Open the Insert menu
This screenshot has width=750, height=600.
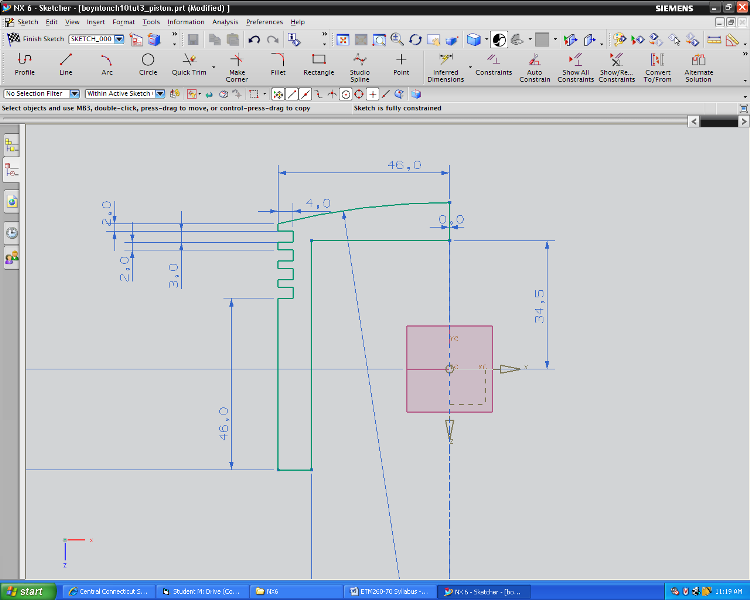click(95, 21)
